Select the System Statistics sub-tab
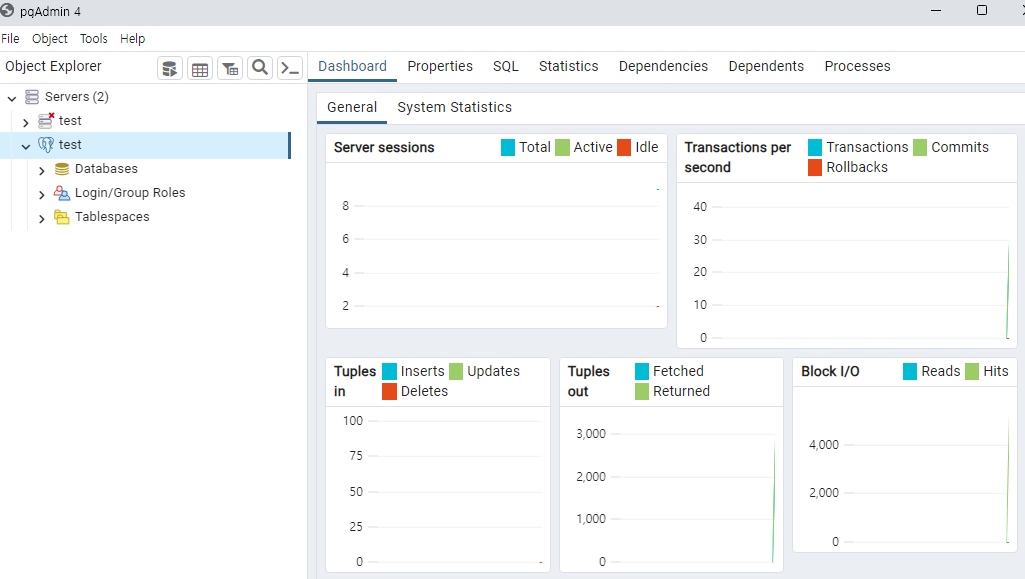1025x579 pixels. point(454,107)
